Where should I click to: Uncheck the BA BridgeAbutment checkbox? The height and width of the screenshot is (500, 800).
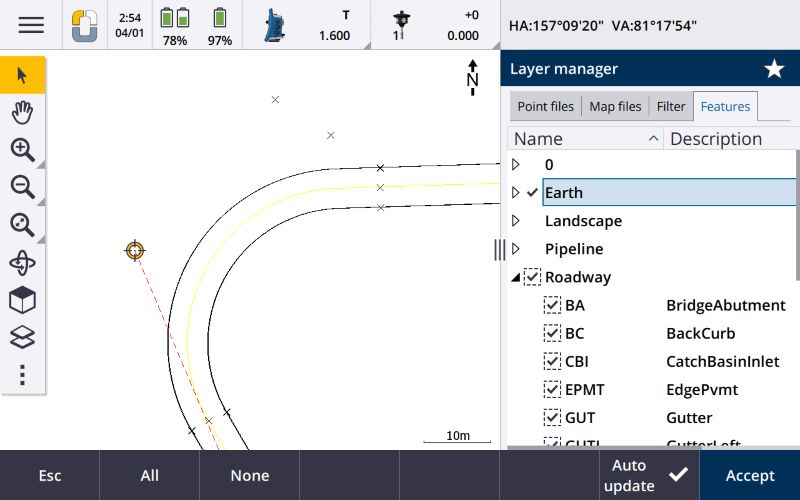(552, 305)
